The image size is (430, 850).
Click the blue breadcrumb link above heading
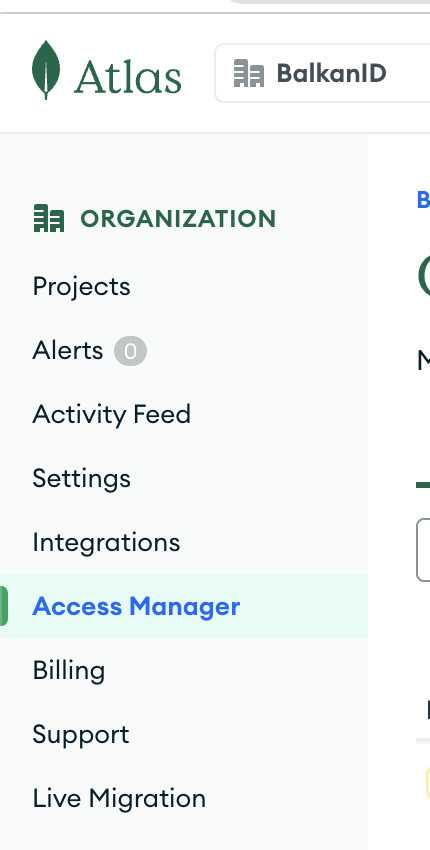[423, 199]
